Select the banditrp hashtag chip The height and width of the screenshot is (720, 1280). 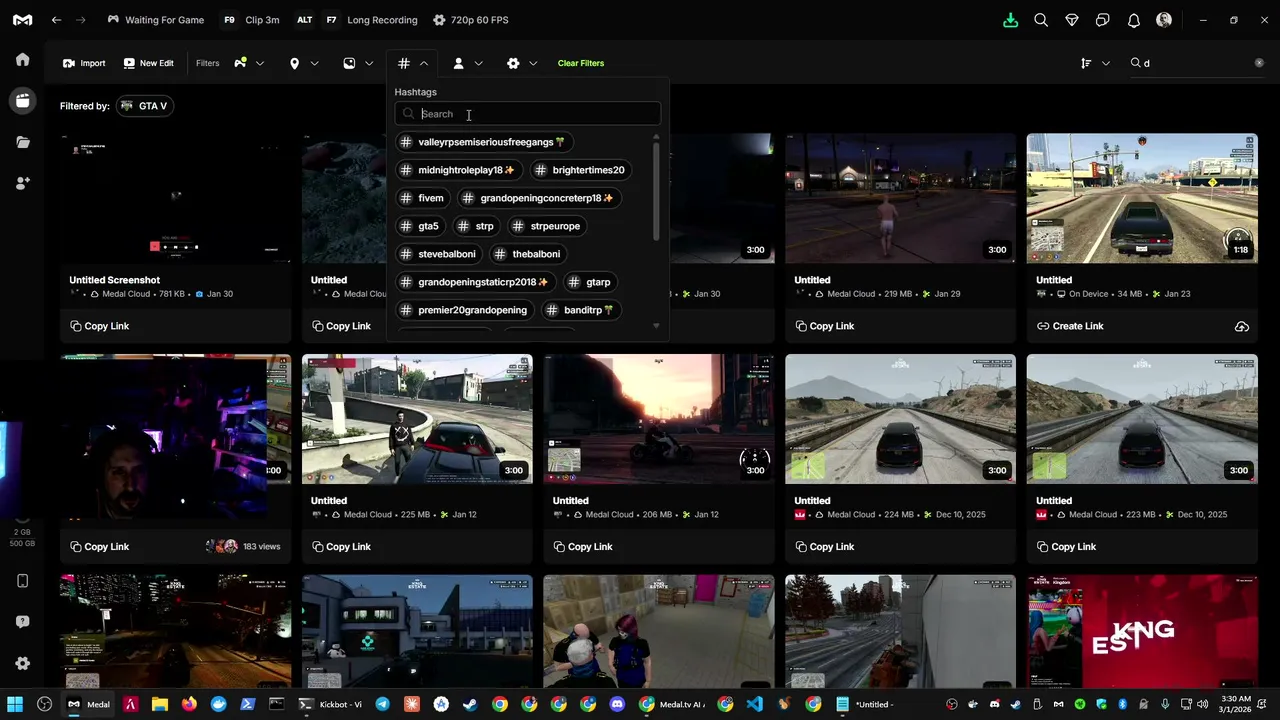[x=581, y=310]
